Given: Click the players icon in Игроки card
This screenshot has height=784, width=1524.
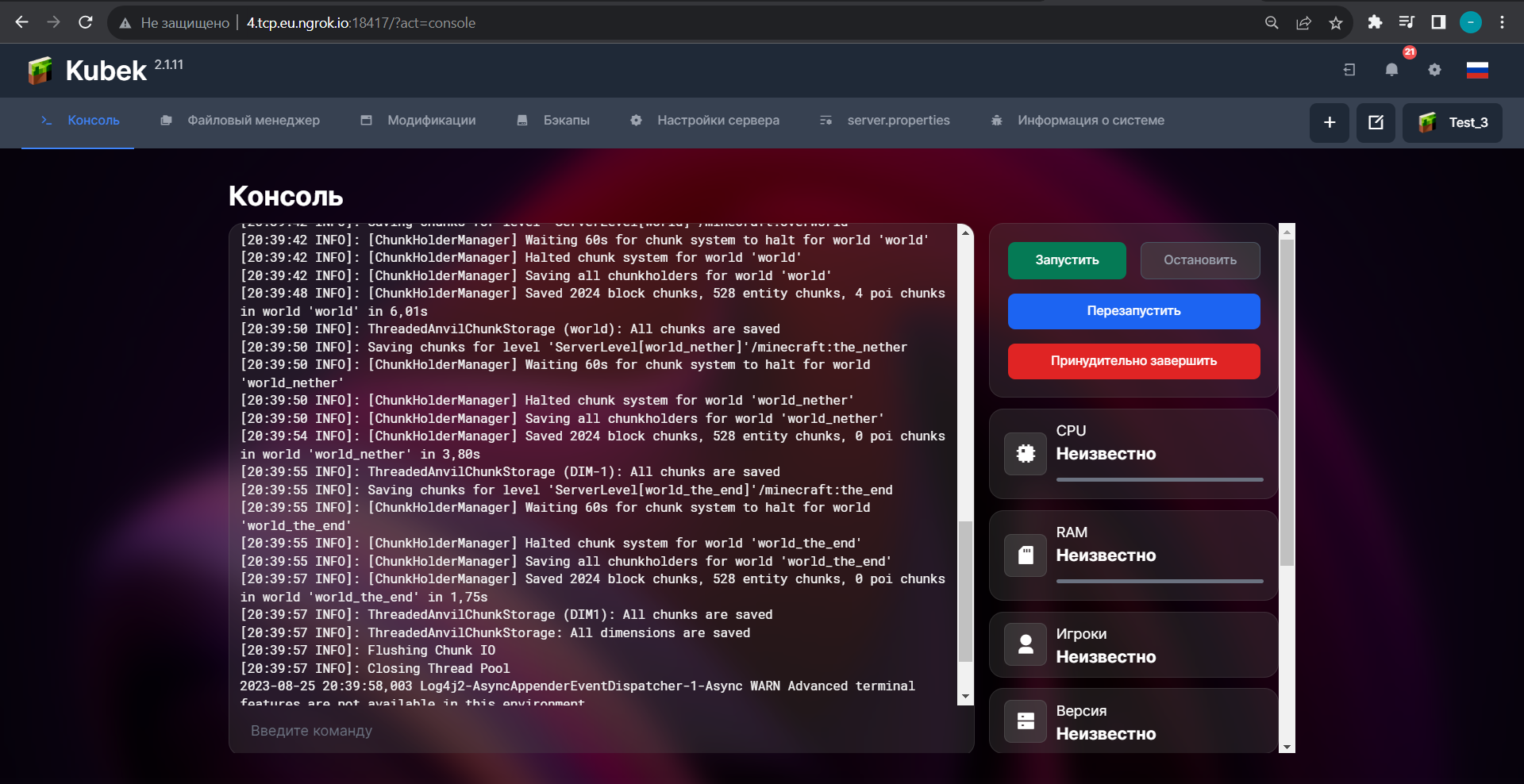Looking at the screenshot, I should 1025,644.
